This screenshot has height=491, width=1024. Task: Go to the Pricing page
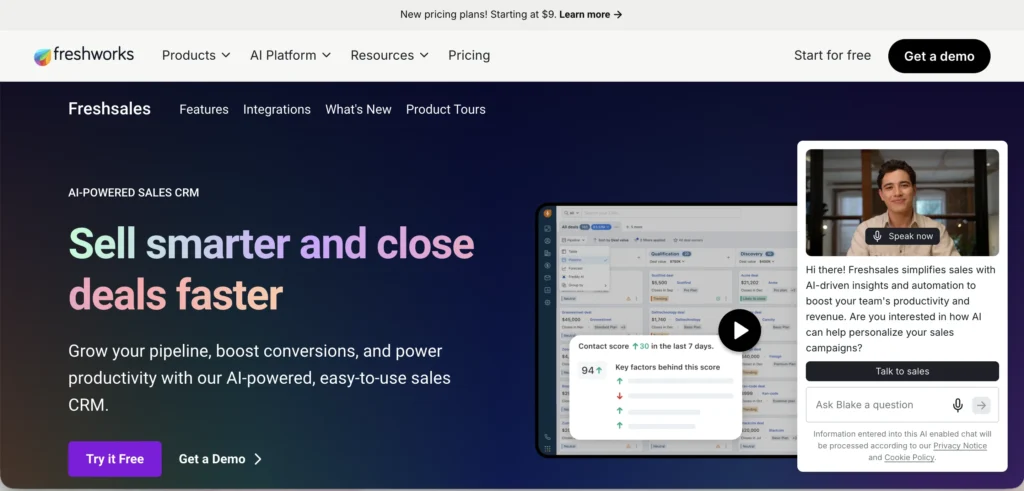click(x=469, y=55)
